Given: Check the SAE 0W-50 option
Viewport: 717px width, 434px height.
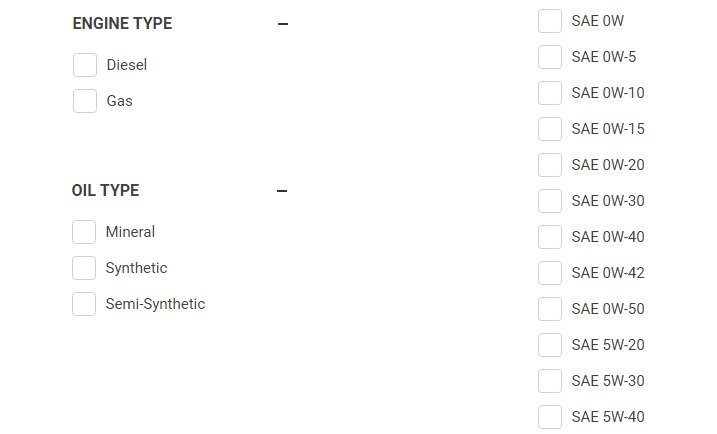Looking at the screenshot, I should click(x=550, y=309).
